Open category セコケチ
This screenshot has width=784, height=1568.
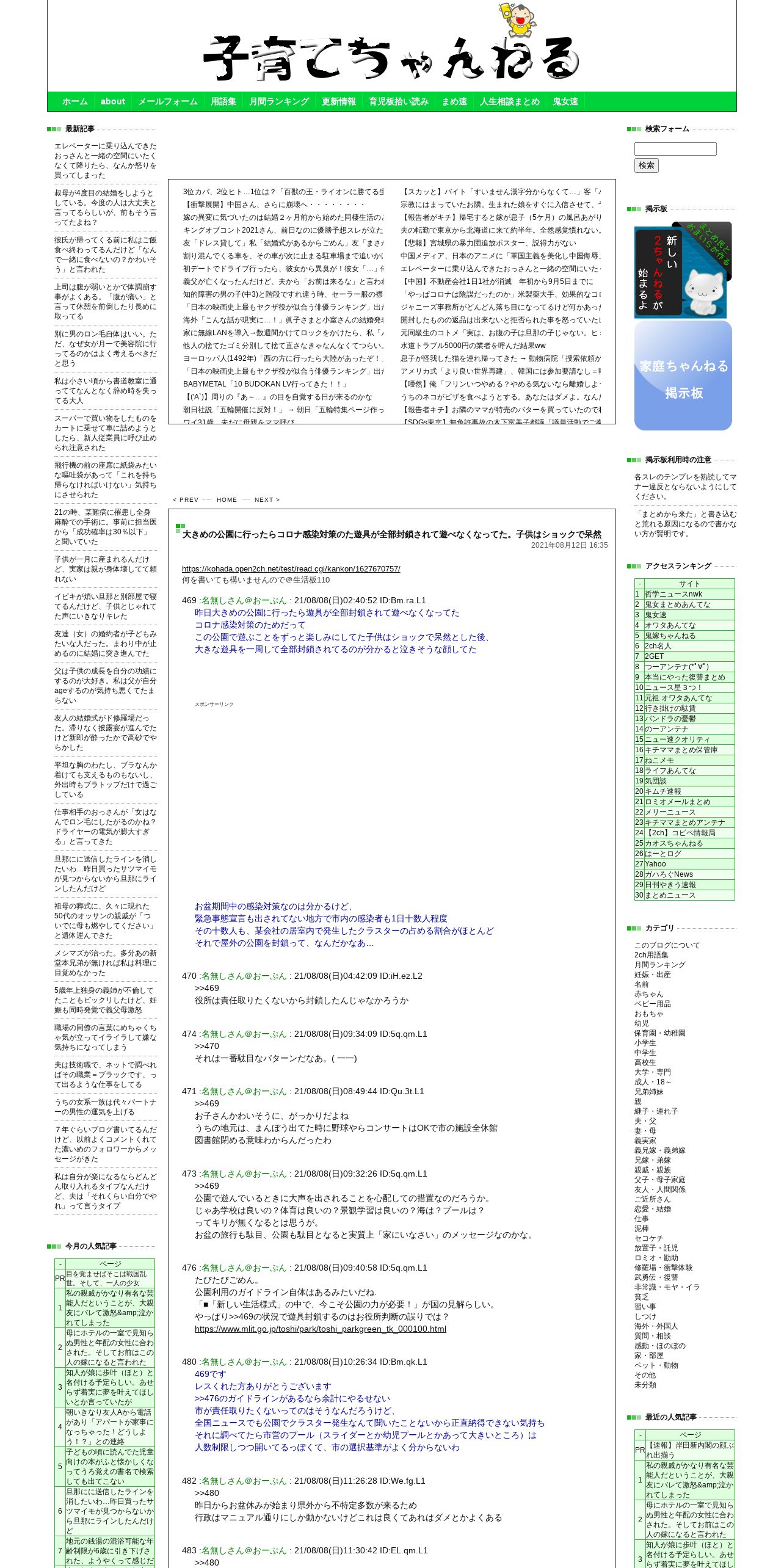pos(648,1238)
